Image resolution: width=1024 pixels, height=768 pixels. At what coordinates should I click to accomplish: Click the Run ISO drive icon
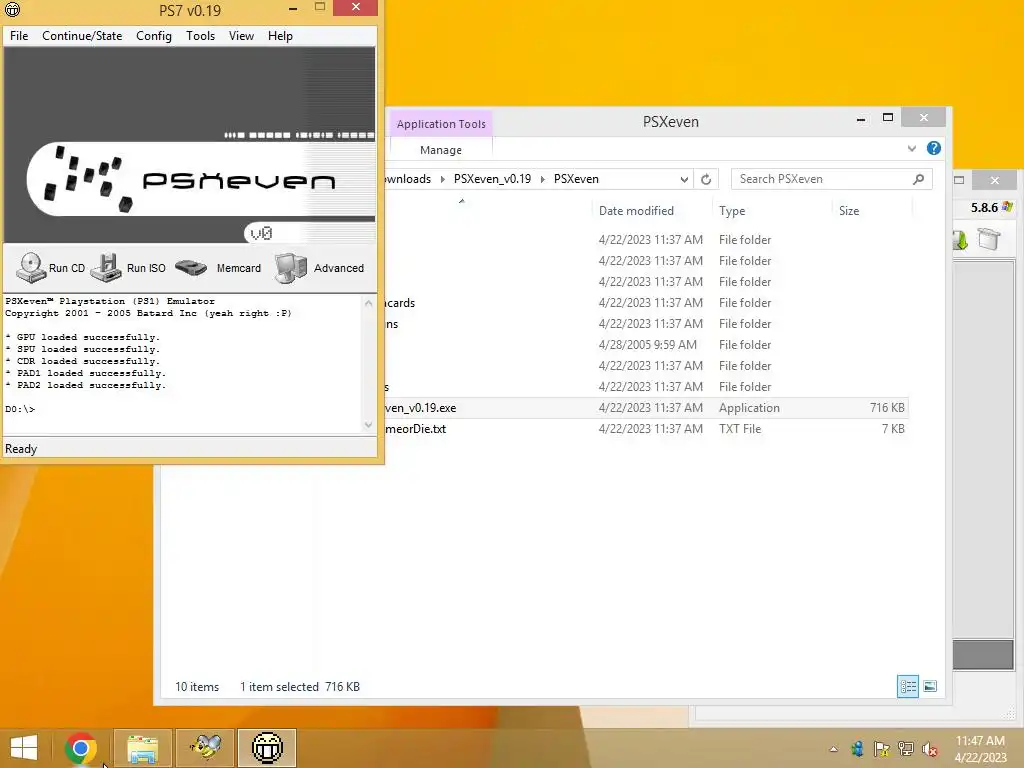click(106, 268)
